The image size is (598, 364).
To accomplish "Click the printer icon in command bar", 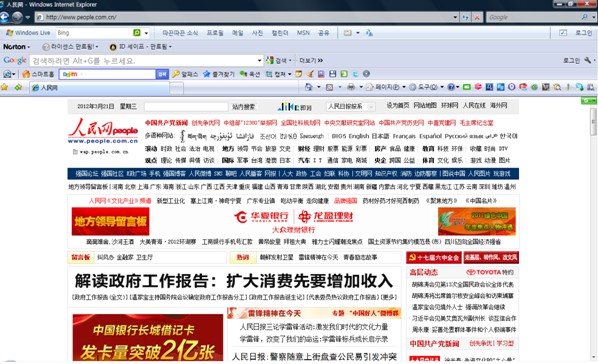I will [x=351, y=87].
